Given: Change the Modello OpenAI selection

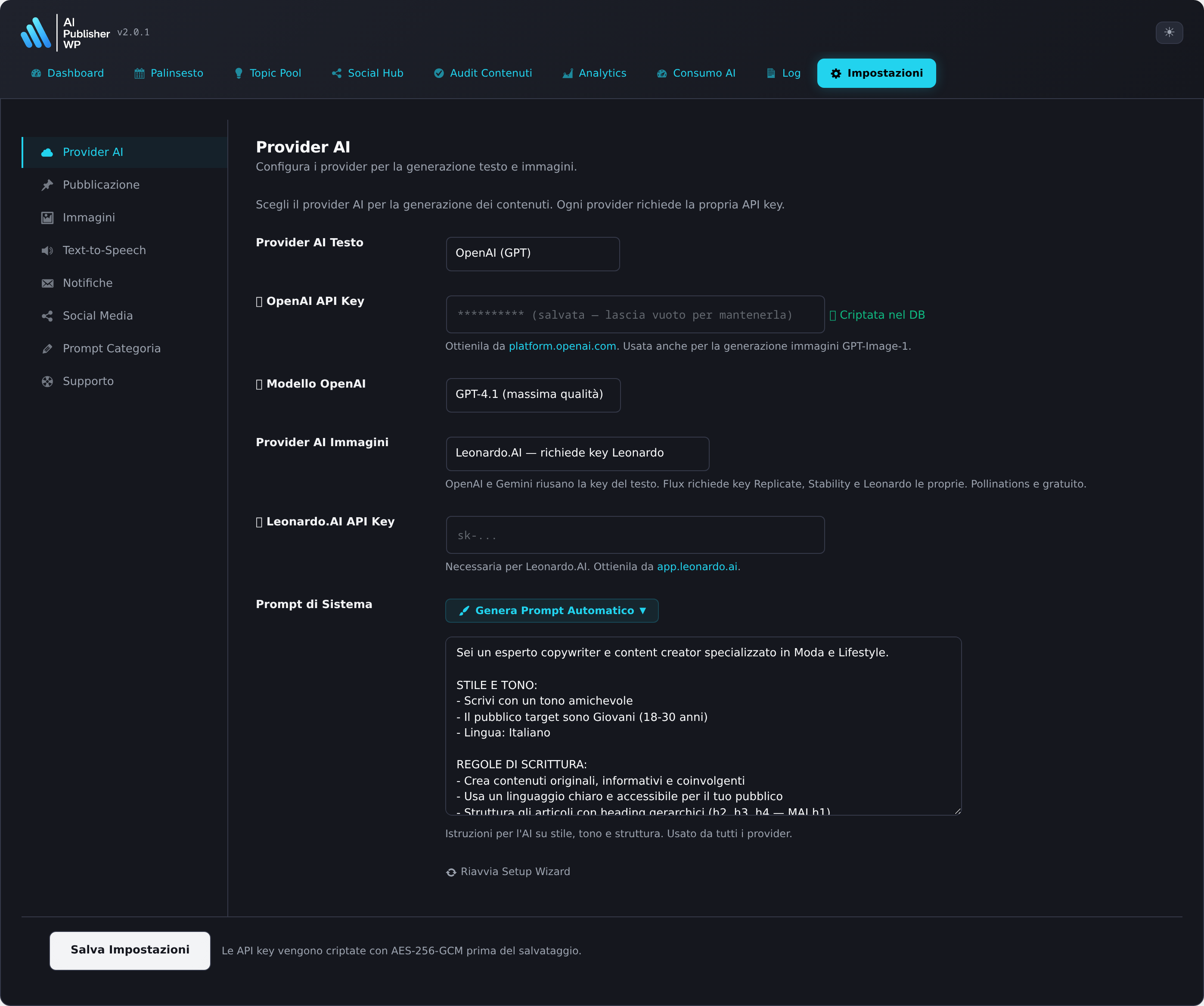Looking at the screenshot, I should pyautogui.click(x=533, y=395).
